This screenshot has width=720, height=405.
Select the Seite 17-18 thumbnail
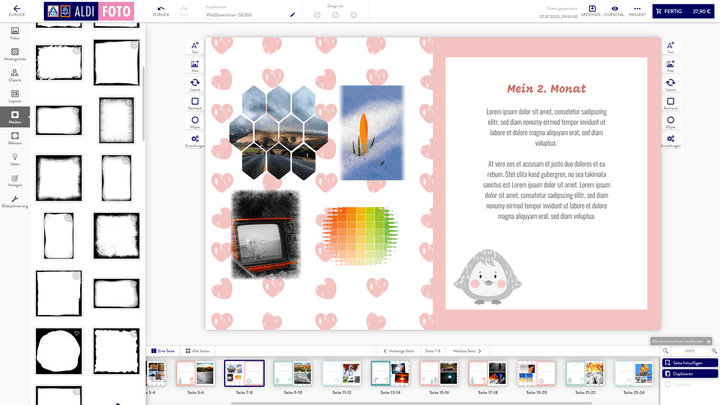click(487, 374)
